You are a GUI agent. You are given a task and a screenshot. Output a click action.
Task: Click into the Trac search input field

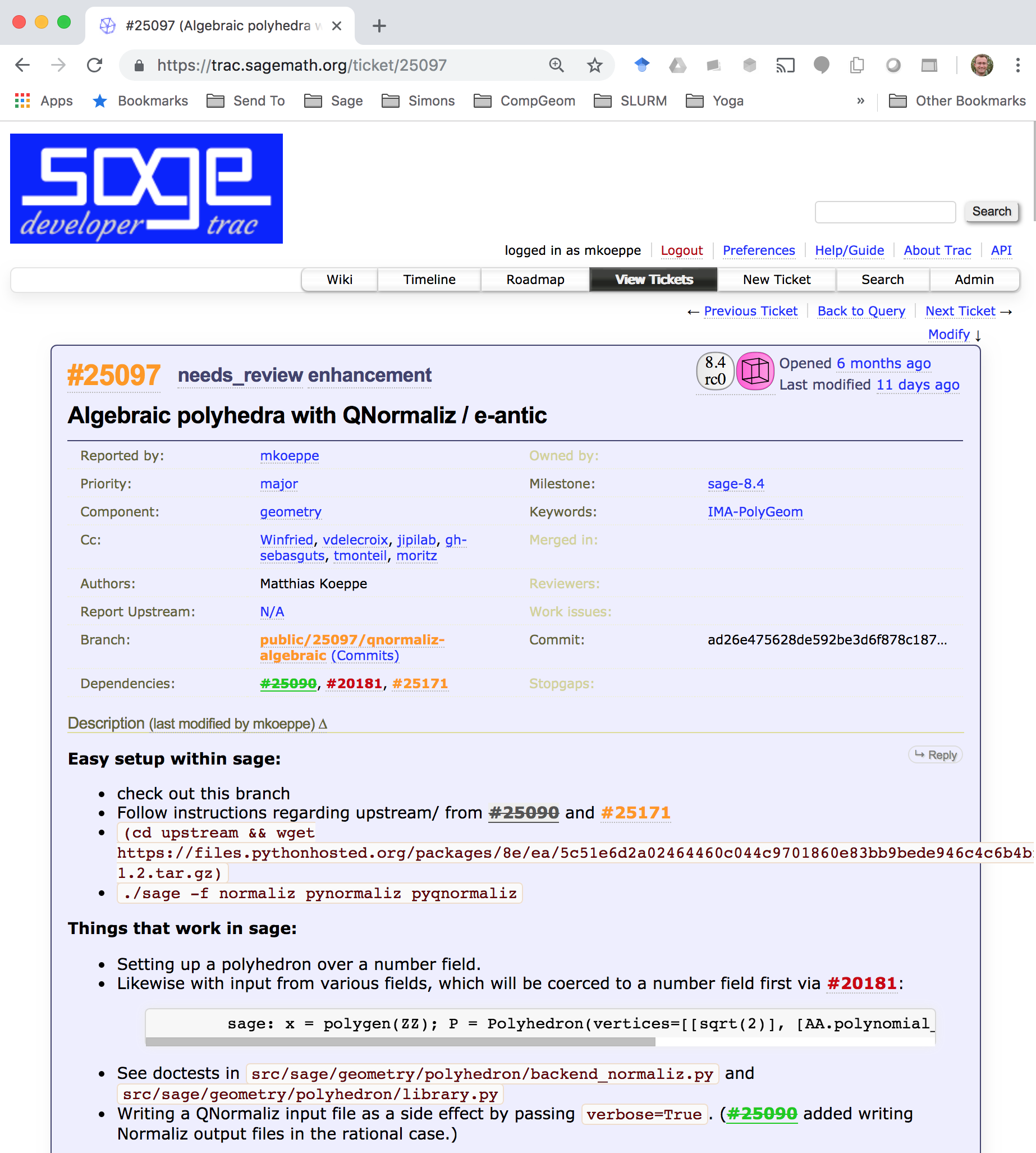[884, 212]
